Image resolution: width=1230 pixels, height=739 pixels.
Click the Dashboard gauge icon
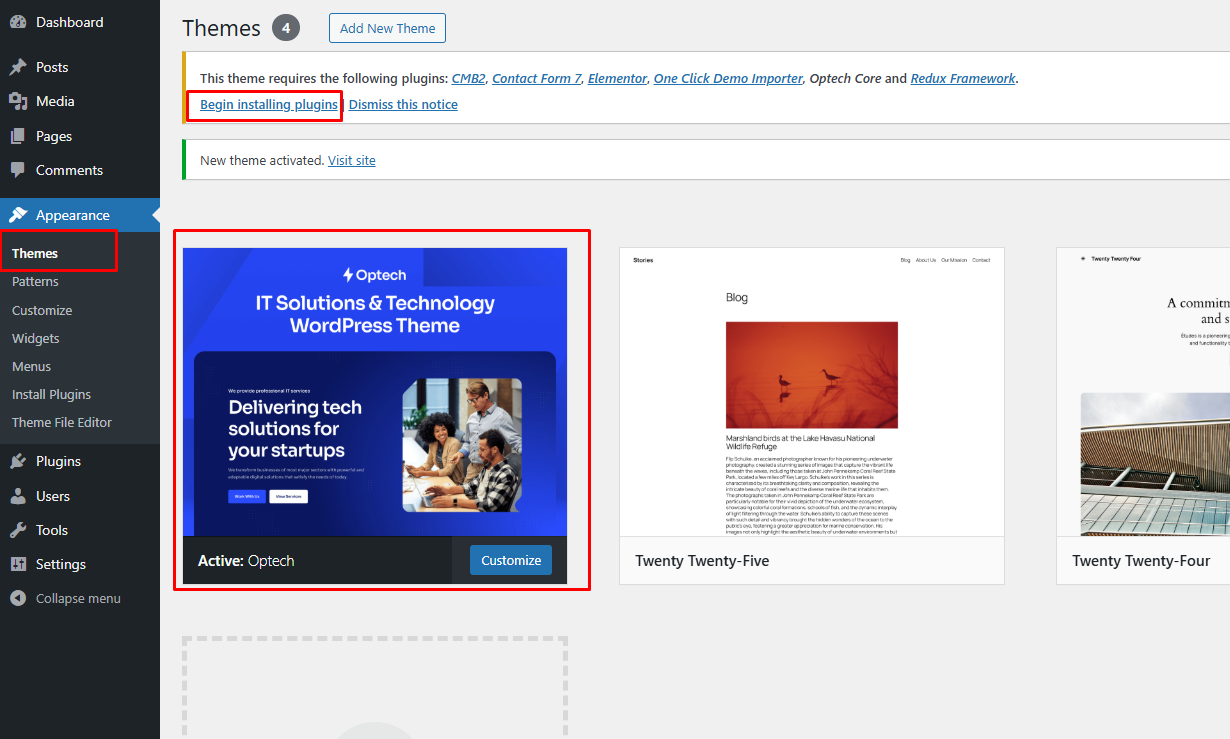(x=18, y=22)
